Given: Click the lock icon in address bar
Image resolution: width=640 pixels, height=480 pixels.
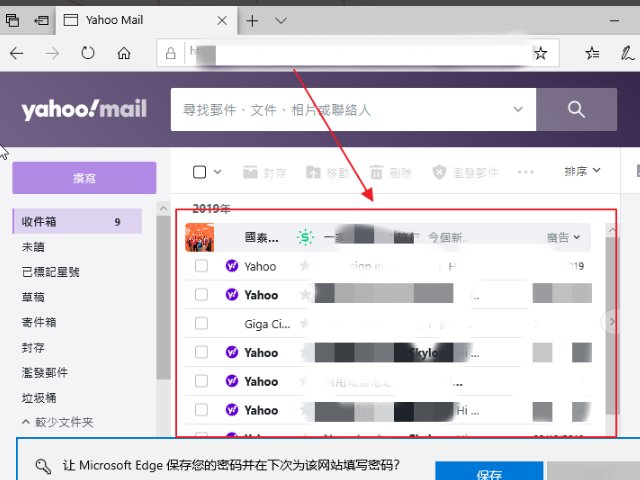Looking at the screenshot, I should click(171, 53).
